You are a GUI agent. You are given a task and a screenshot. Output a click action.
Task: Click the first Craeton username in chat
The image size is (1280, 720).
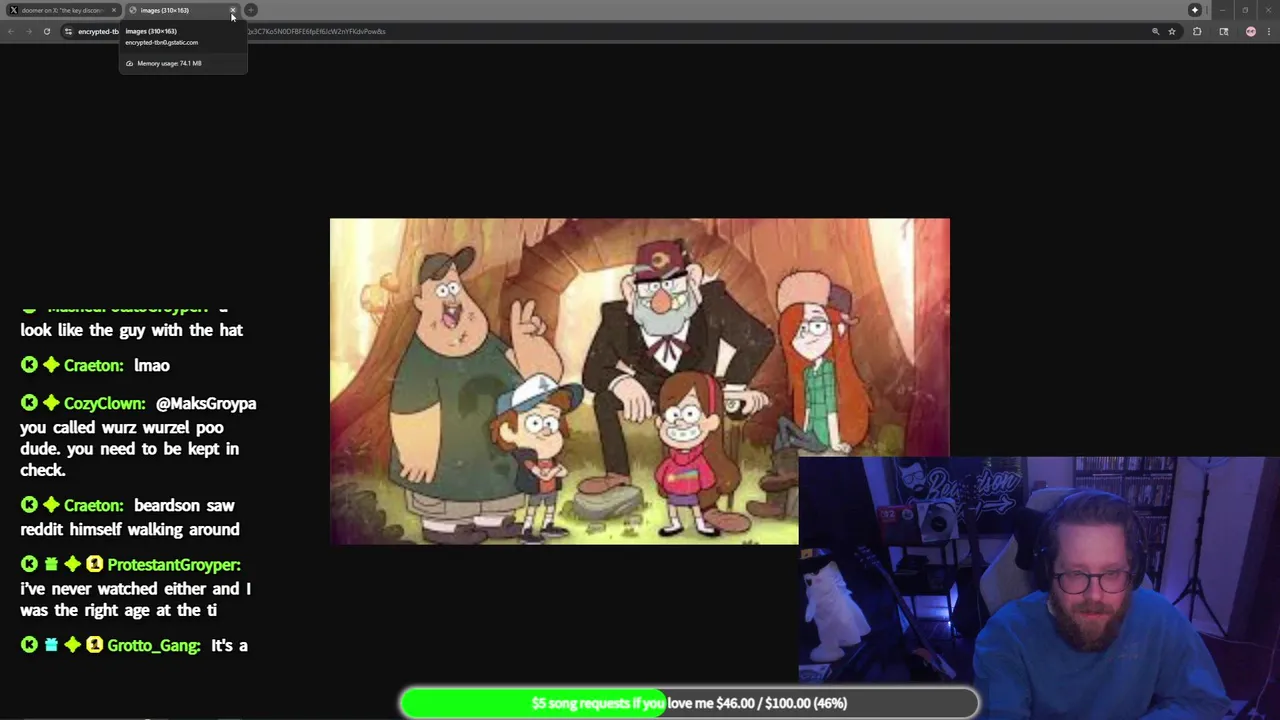[93, 365]
